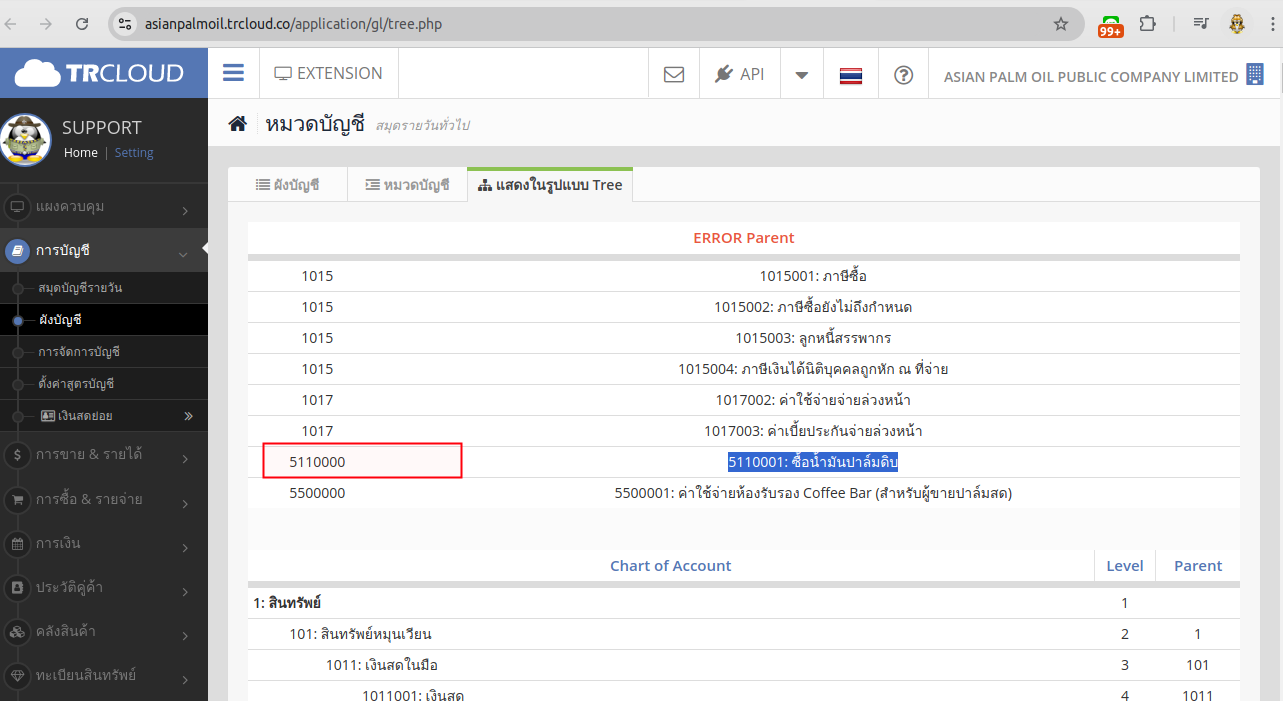Select row 1017002: ค่าใช้จ่ายจ่ายล่วงหน้า
The height and width of the screenshot is (701, 1283).
click(x=744, y=400)
